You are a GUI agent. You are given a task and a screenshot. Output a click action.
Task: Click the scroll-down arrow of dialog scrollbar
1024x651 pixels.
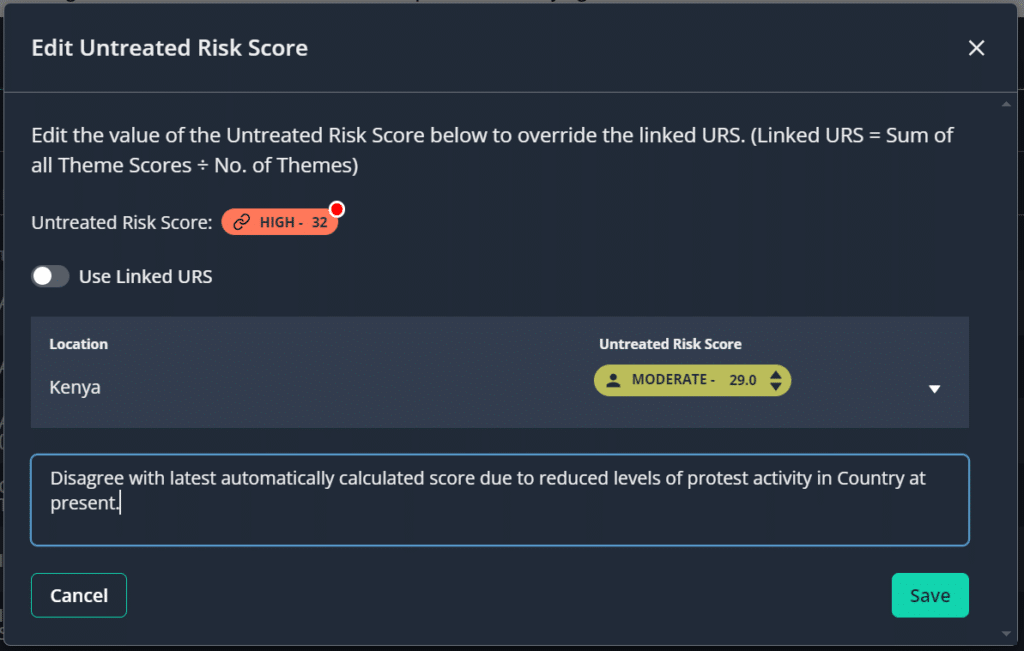click(1006, 633)
